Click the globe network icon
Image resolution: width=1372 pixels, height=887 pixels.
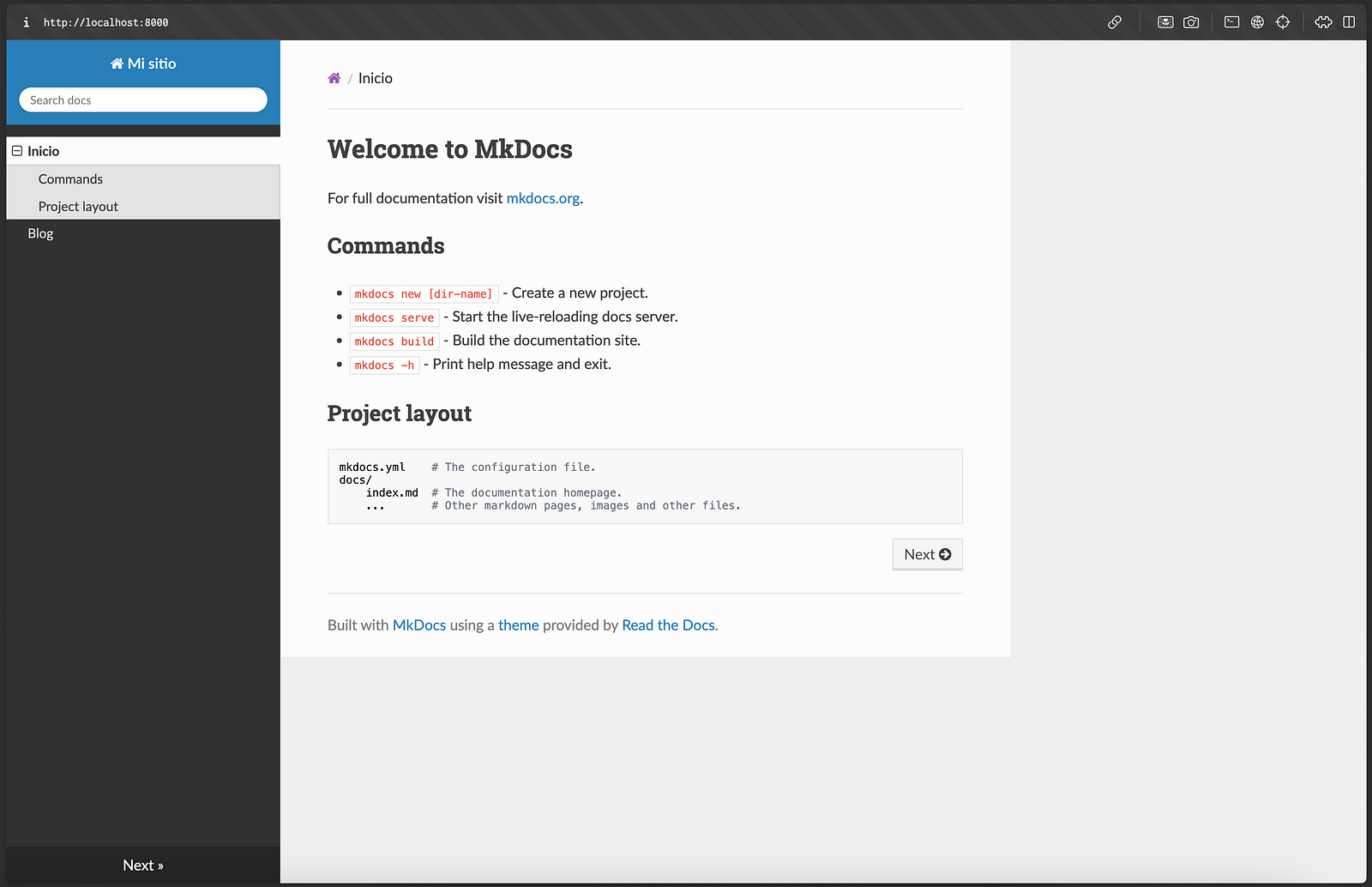click(x=1257, y=22)
